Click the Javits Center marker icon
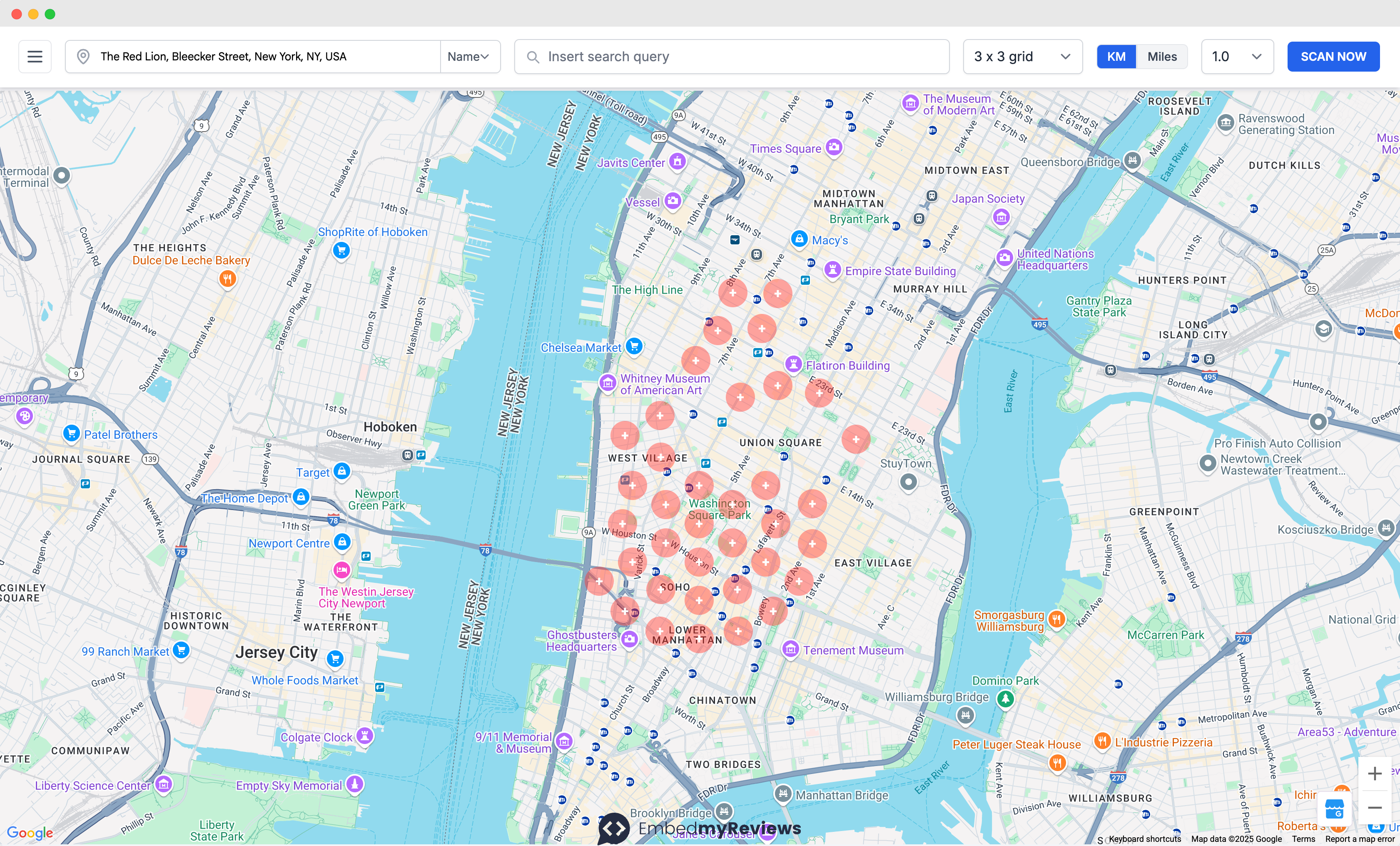 pos(677,162)
